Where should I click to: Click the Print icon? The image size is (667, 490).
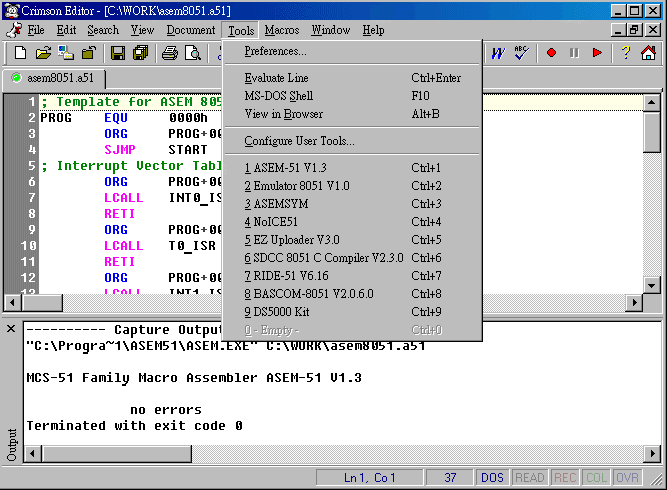170,53
